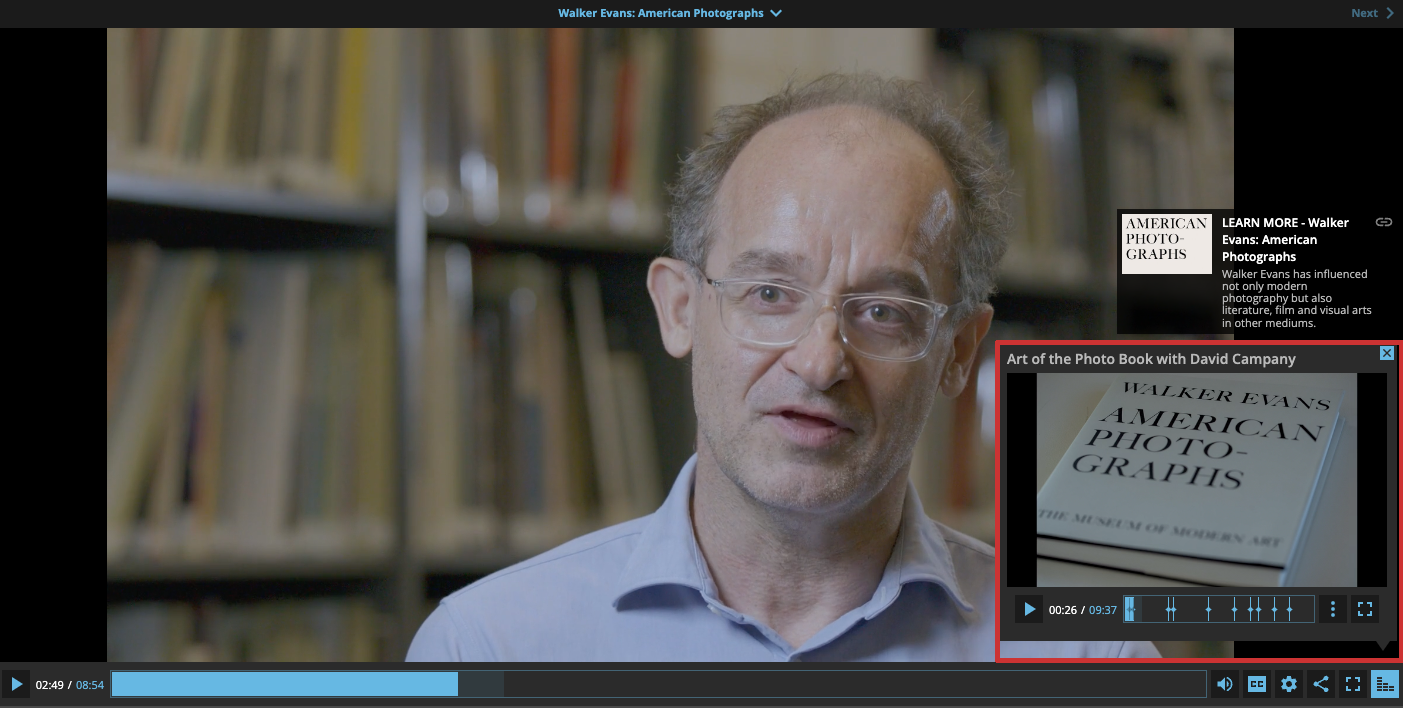
Task: Open the LEARN MORE - Walker Evans title link
Action: coord(1285,239)
